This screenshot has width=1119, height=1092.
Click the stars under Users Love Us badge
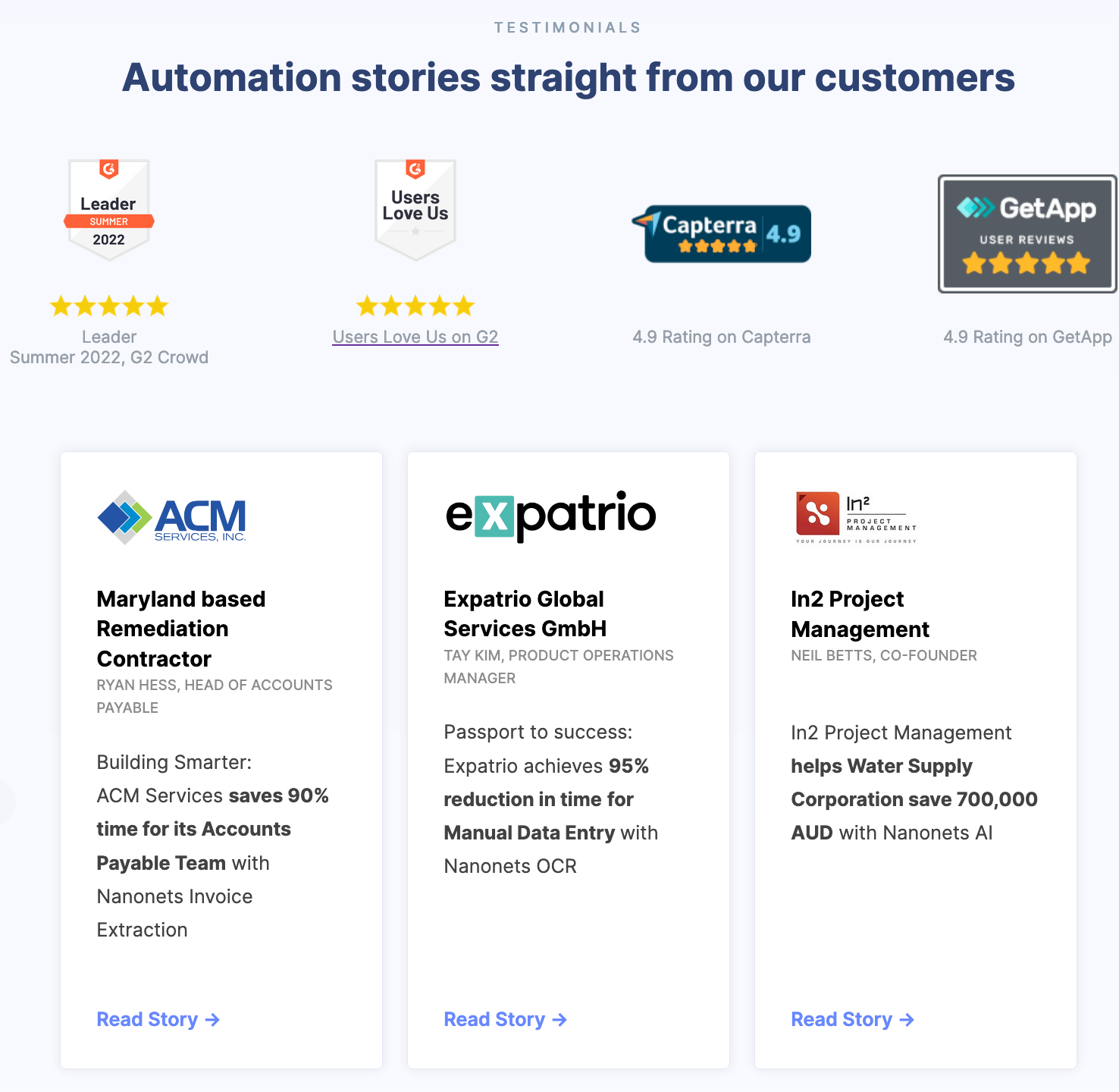[415, 306]
